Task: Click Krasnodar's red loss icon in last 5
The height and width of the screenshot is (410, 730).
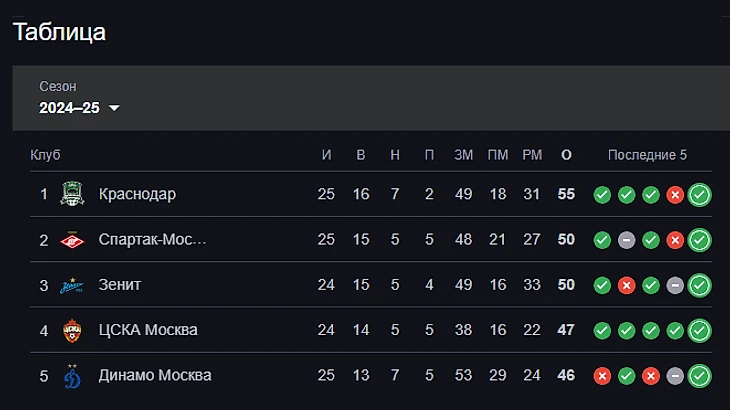Action: pyautogui.click(x=675, y=195)
